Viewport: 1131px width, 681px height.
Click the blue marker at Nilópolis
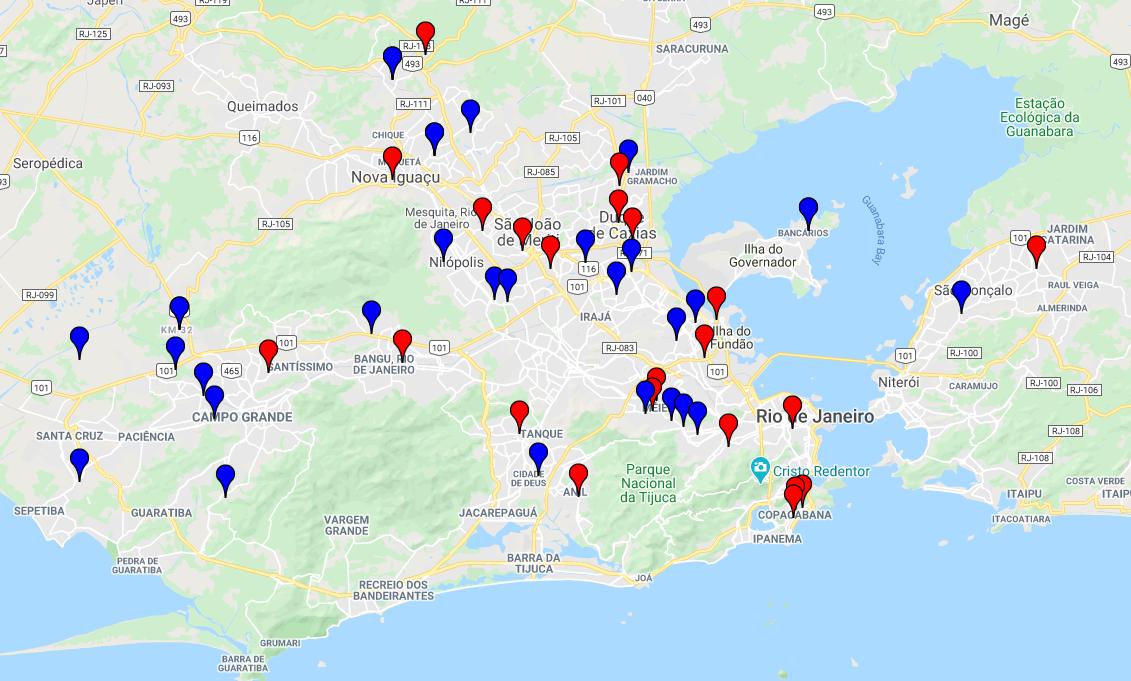[444, 242]
